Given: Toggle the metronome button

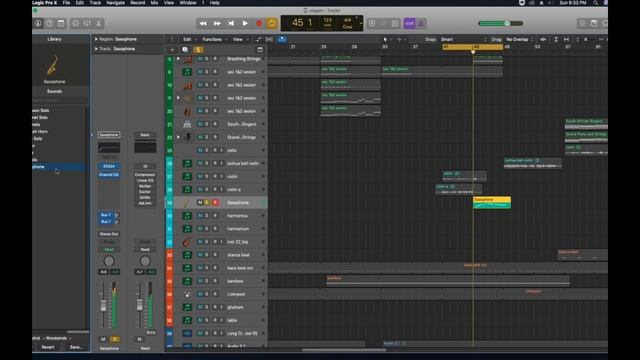Looking at the screenshot, I should [421, 24].
